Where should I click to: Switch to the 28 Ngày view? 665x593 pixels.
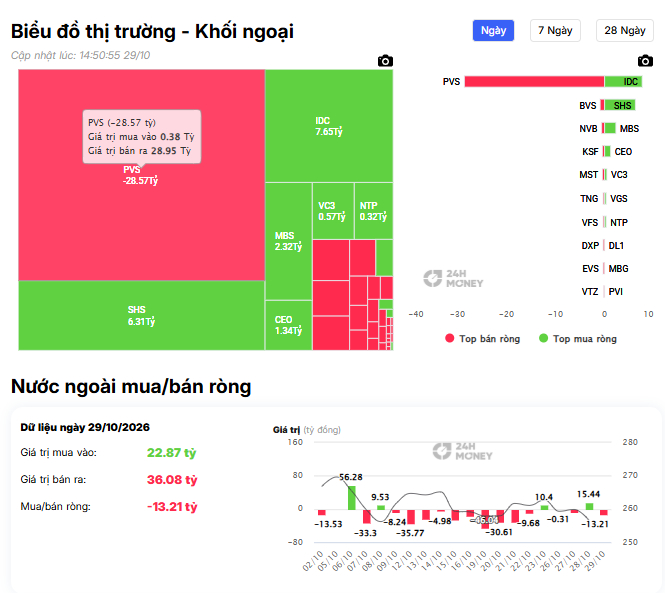tap(625, 31)
